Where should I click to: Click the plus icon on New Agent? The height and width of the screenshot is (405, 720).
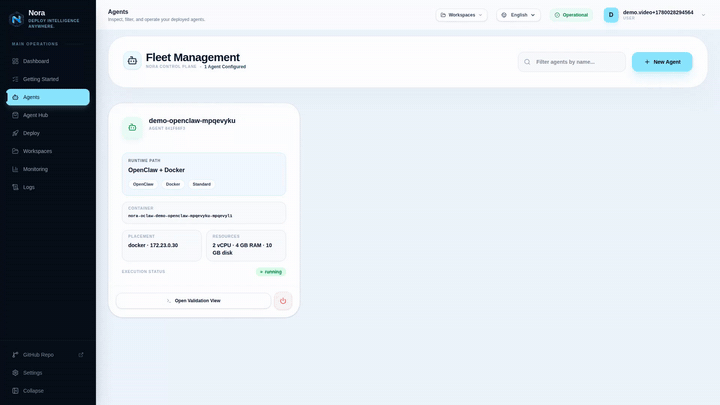[x=647, y=62]
